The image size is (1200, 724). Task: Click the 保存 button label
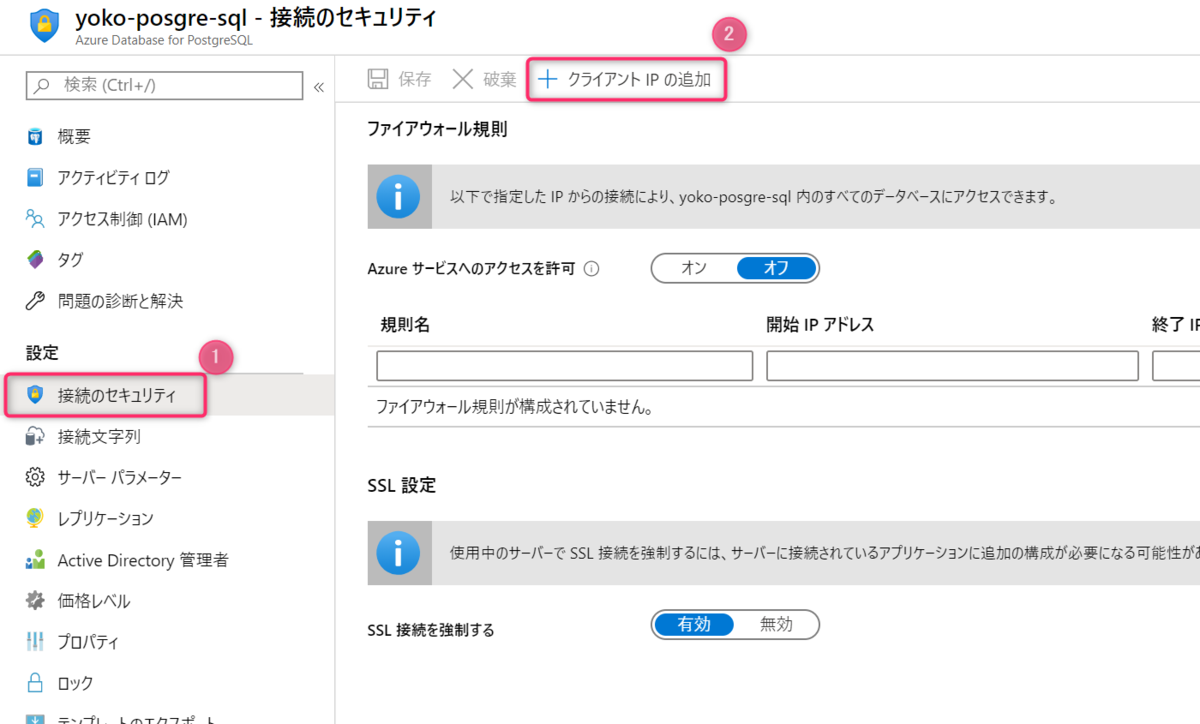[415, 79]
